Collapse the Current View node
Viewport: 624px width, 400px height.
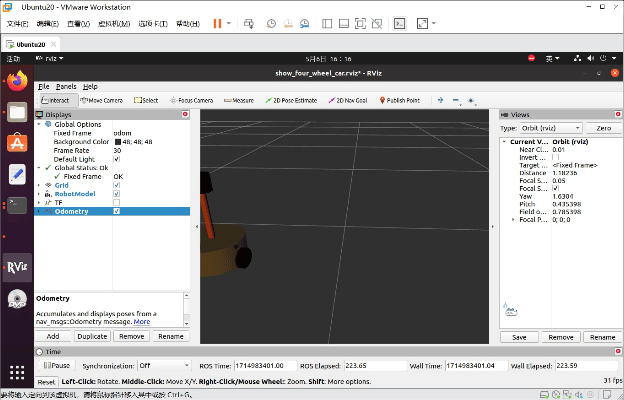click(x=504, y=142)
